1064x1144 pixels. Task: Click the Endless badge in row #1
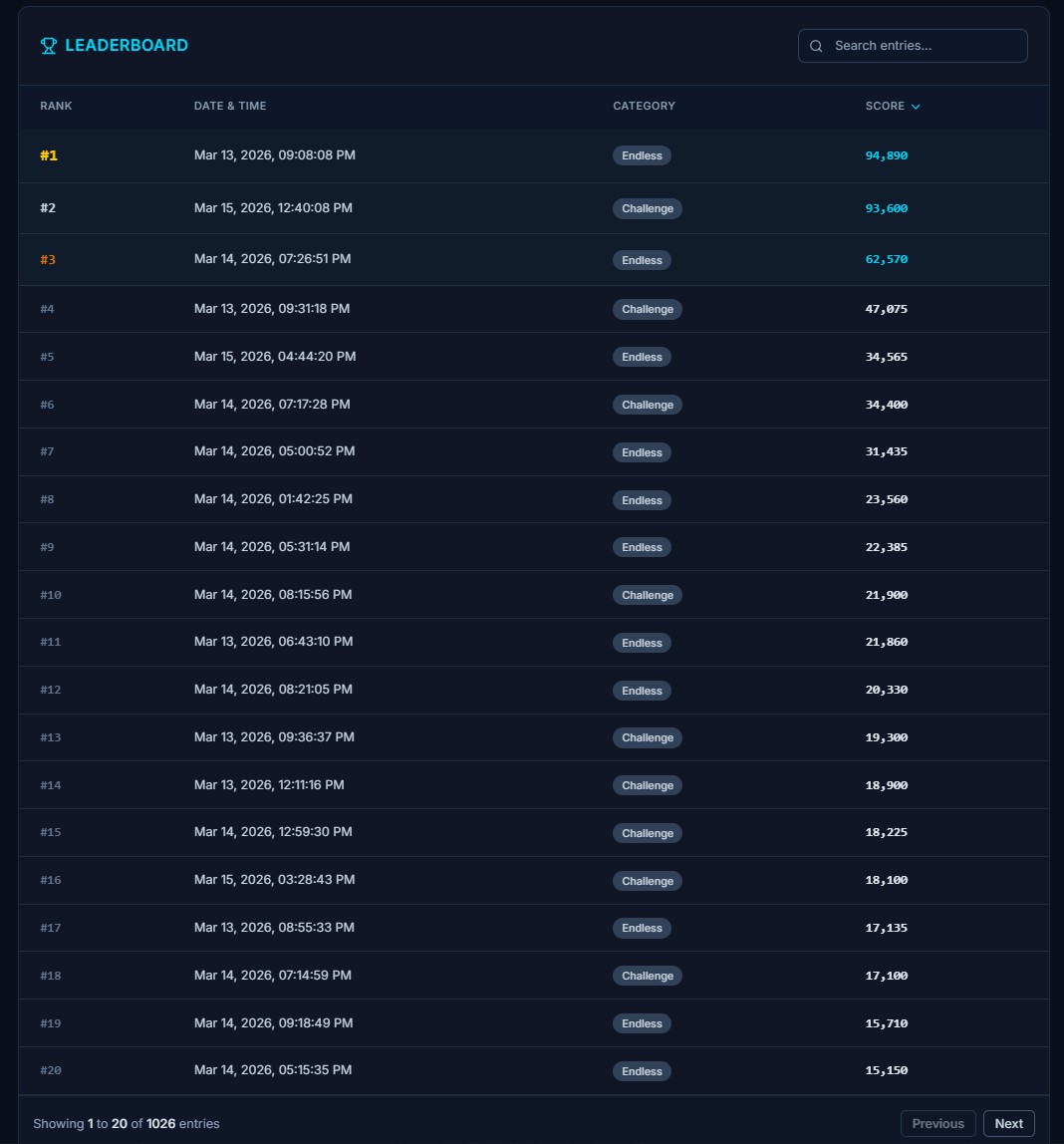[642, 155]
